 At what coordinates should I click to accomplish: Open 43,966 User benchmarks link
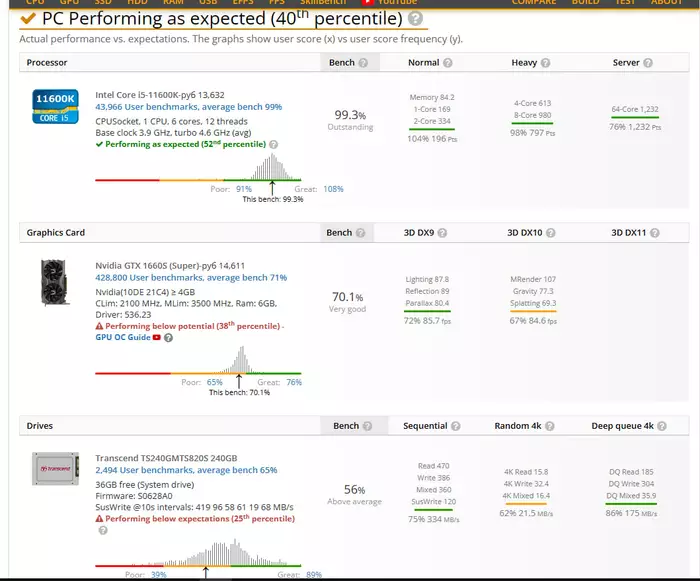tap(188, 107)
